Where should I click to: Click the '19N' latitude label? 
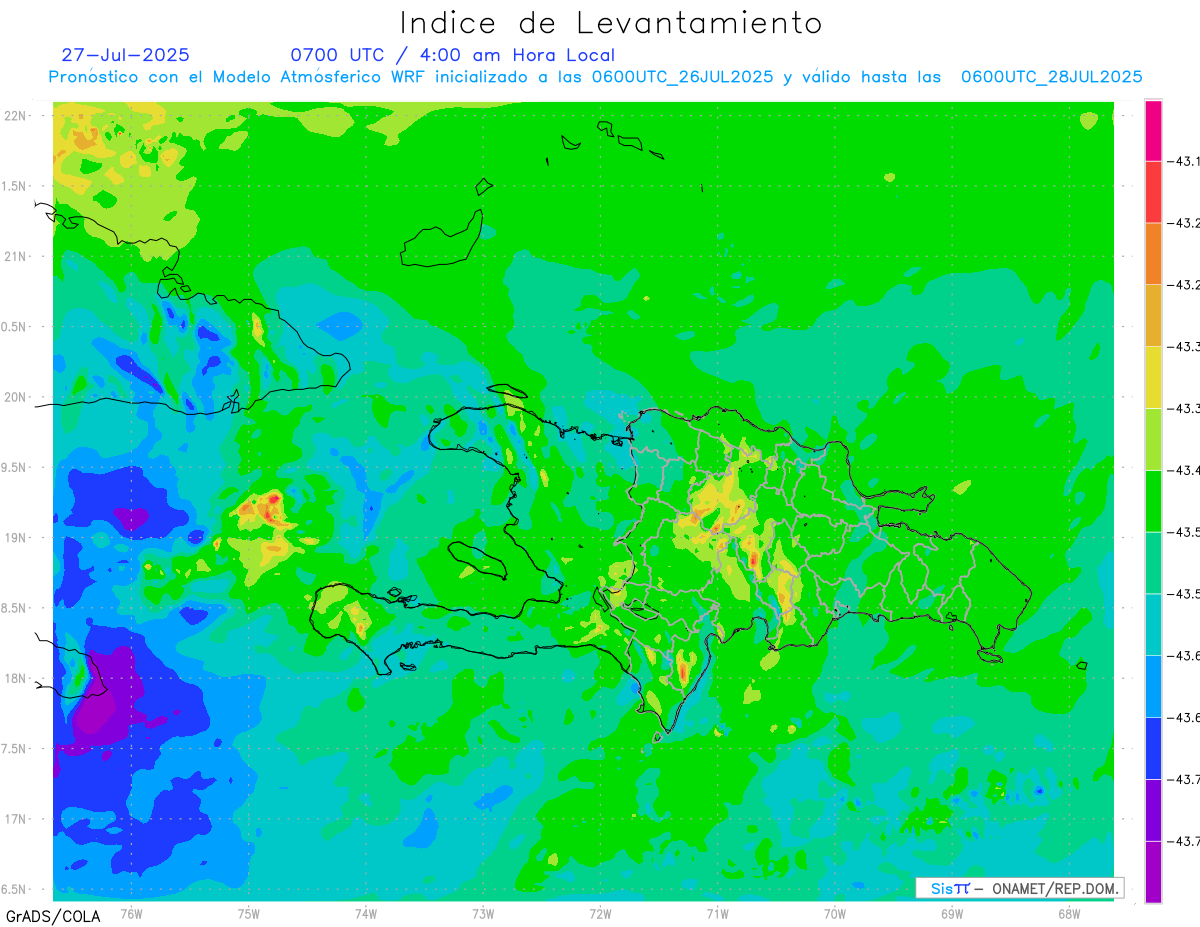coord(16,538)
